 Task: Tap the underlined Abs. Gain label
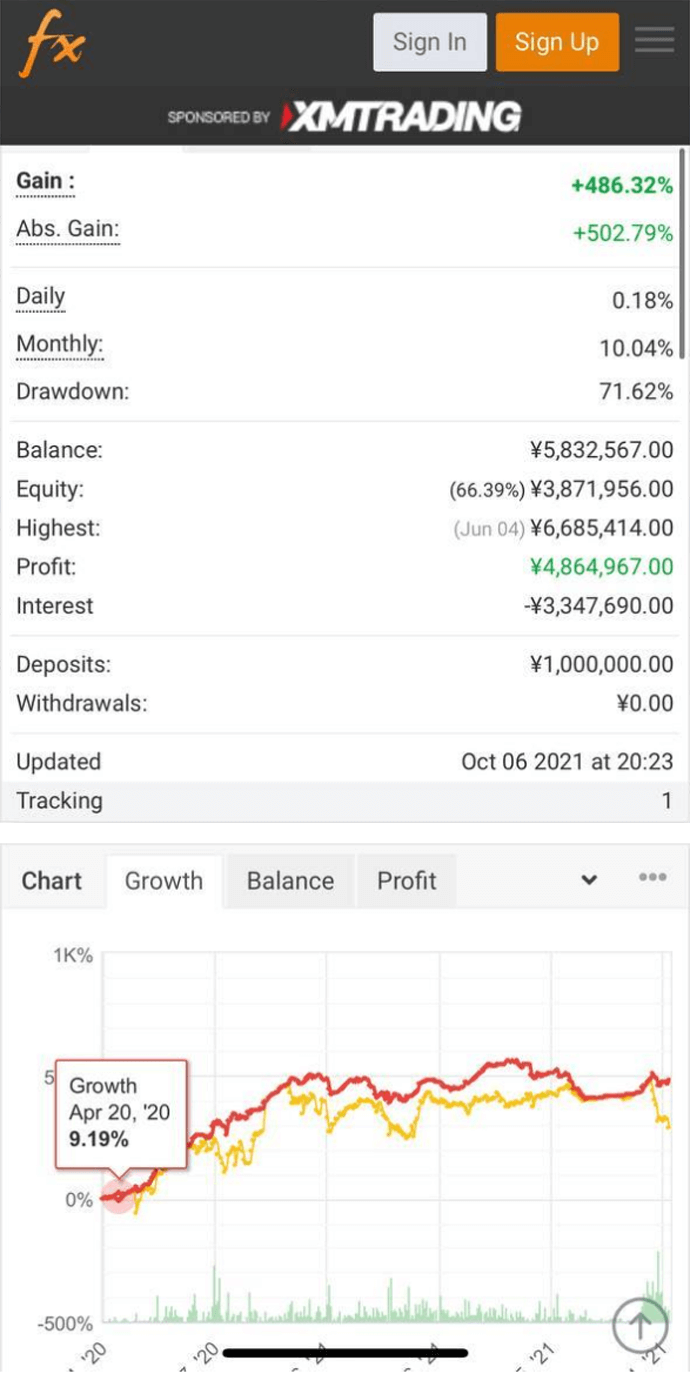pos(67,230)
